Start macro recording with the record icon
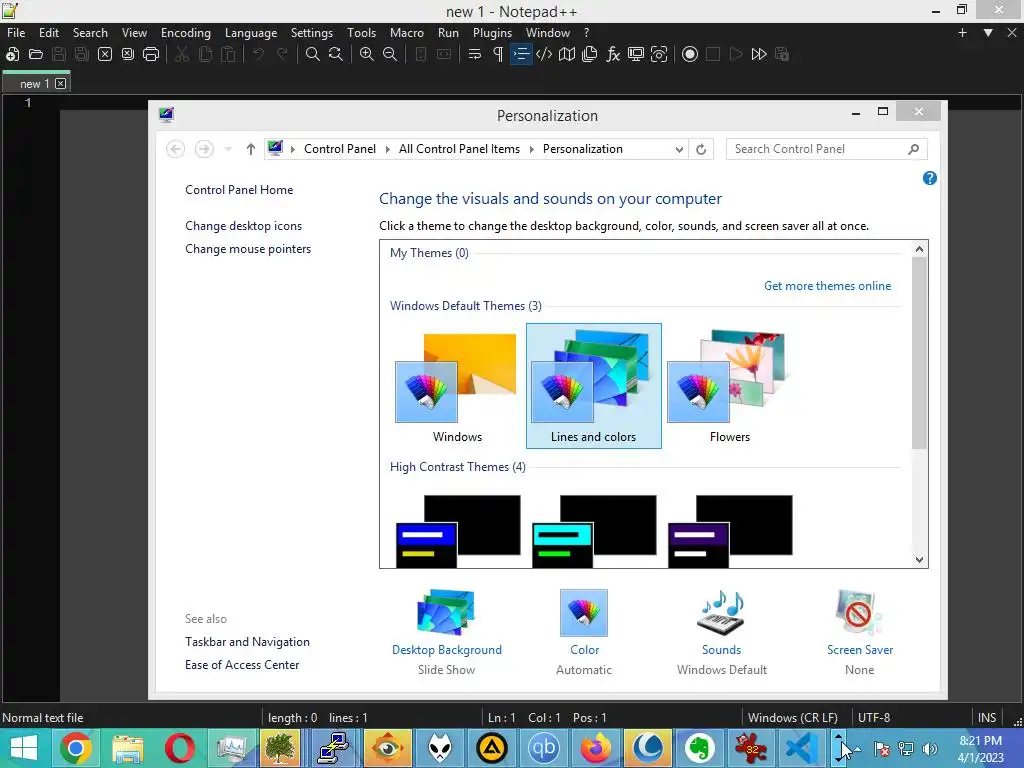Image resolution: width=1024 pixels, height=768 pixels. coord(690,54)
